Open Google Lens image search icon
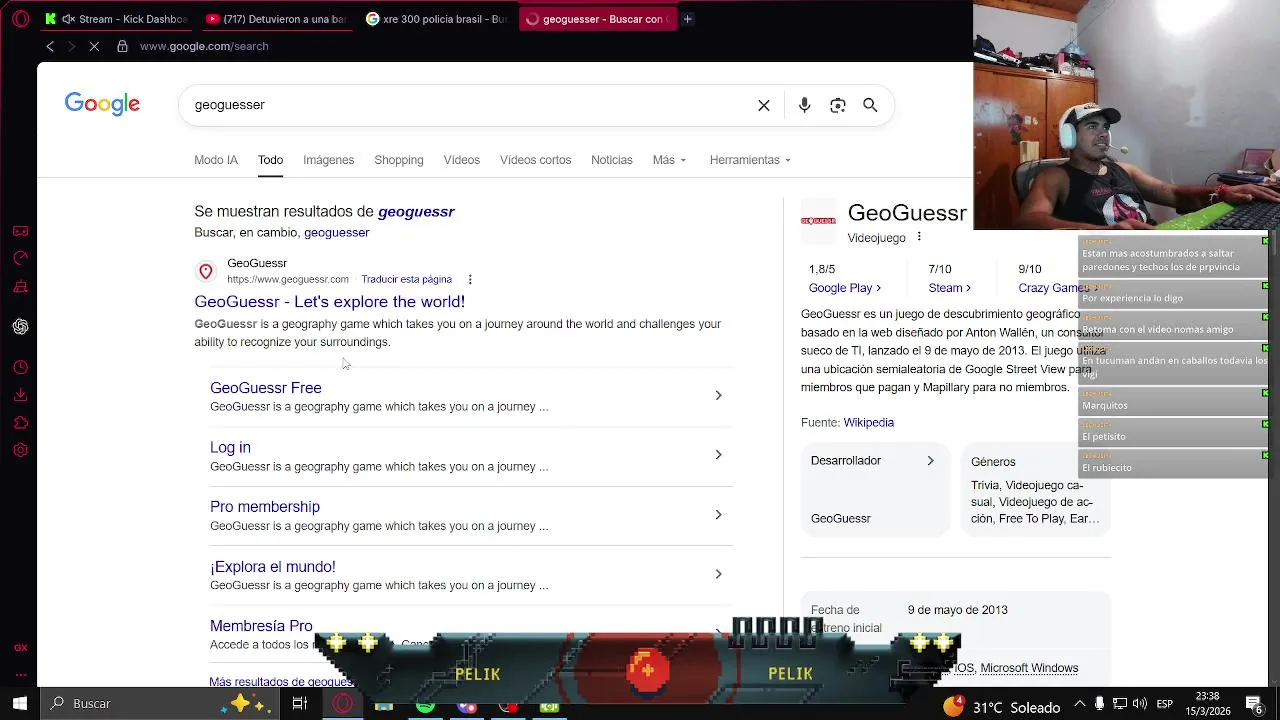This screenshot has width=1280, height=720. pos(838,105)
